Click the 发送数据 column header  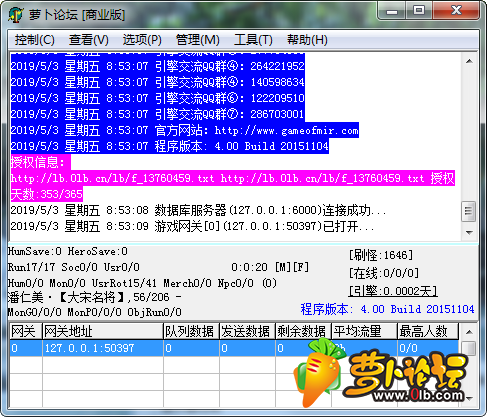[247, 331]
